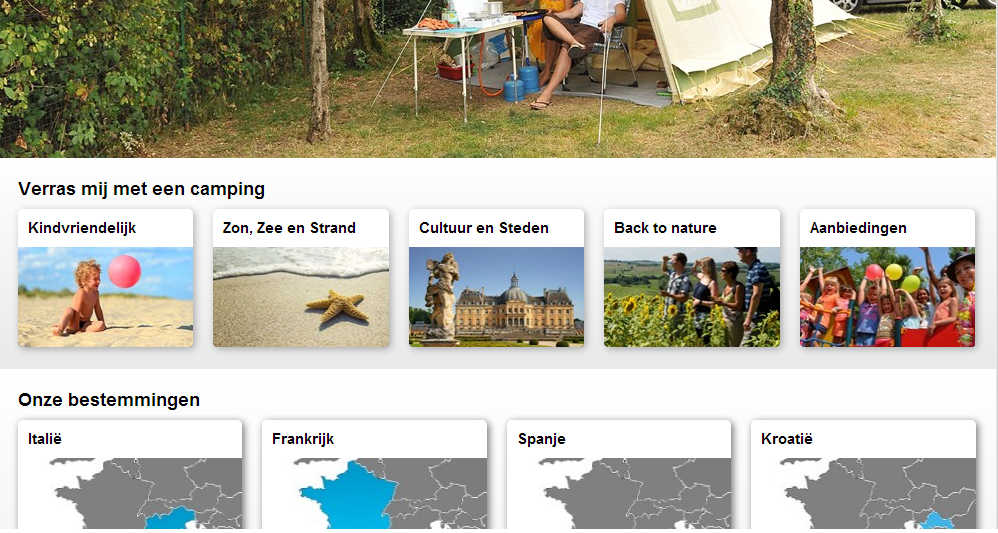998x533 pixels.
Task: Click the Onze bestemmingen section heading
Action: coord(109,400)
